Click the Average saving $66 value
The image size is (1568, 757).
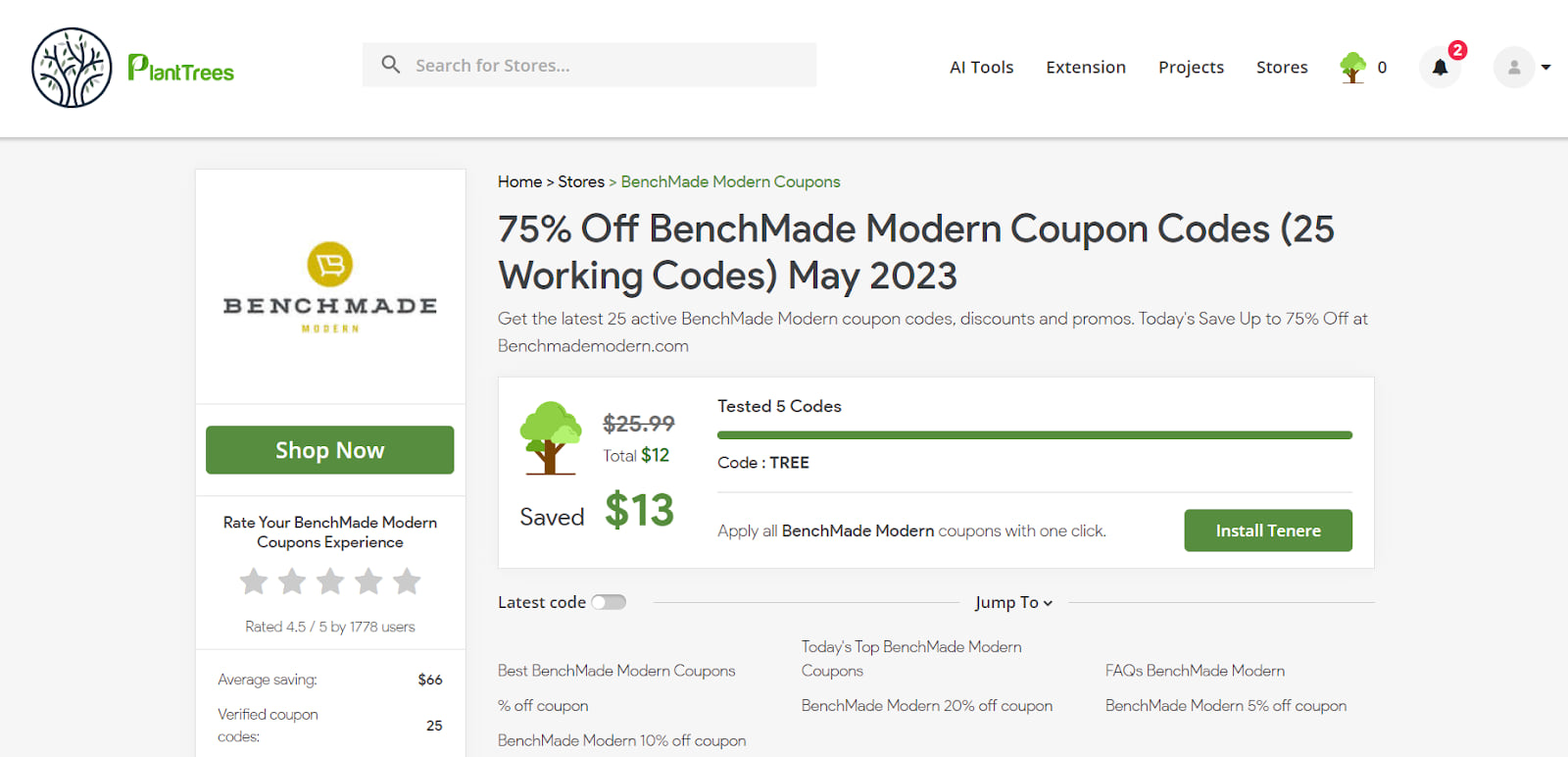[x=430, y=680]
